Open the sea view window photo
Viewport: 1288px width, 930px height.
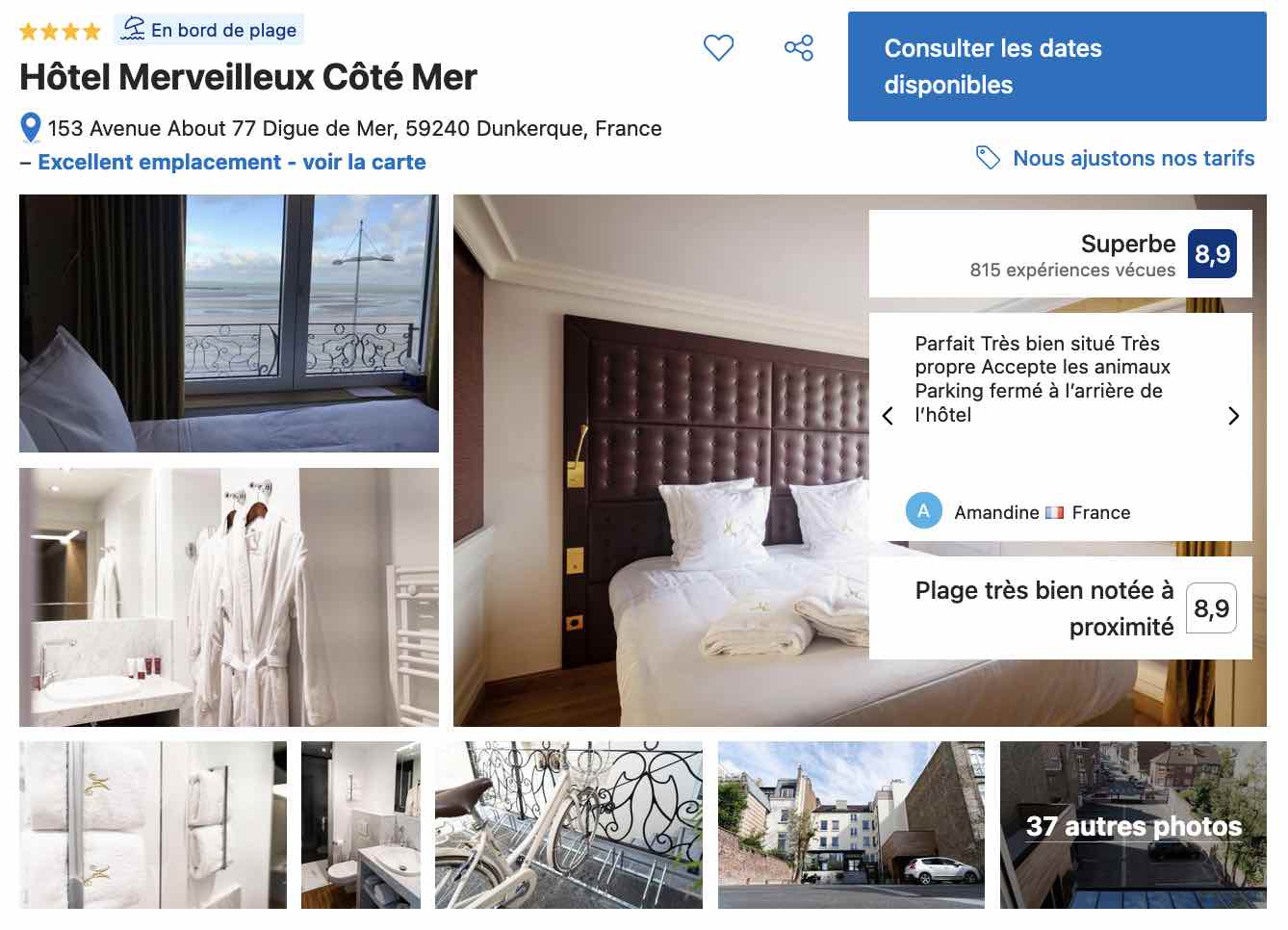click(x=229, y=323)
